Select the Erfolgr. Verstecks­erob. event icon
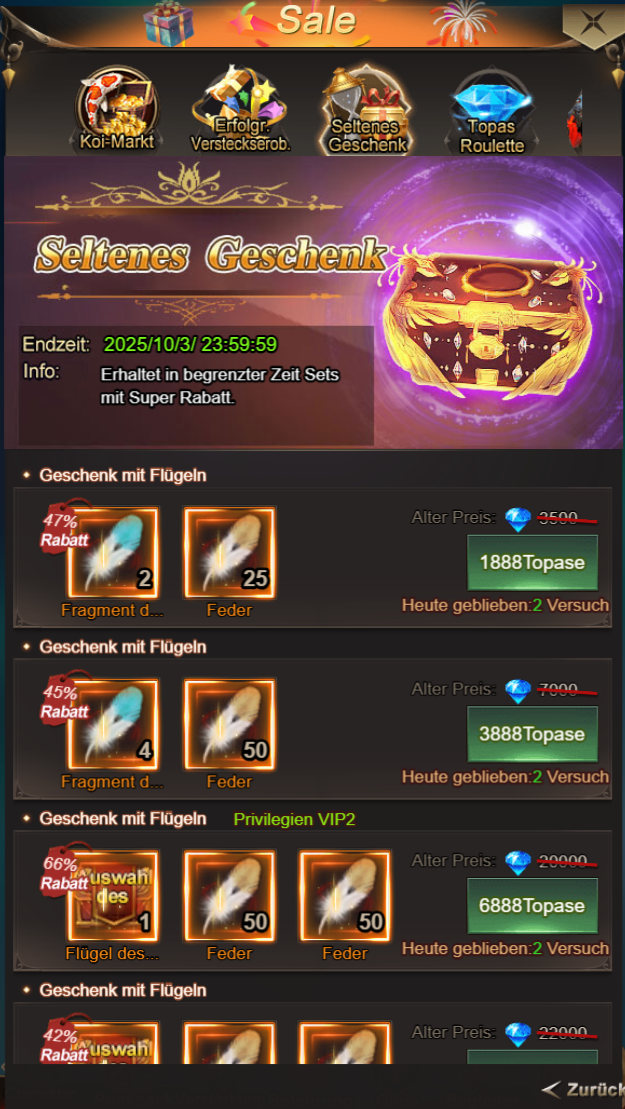The width and height of the screenshot is (625, 1109). pyautogui.click(x=240, y=110)
